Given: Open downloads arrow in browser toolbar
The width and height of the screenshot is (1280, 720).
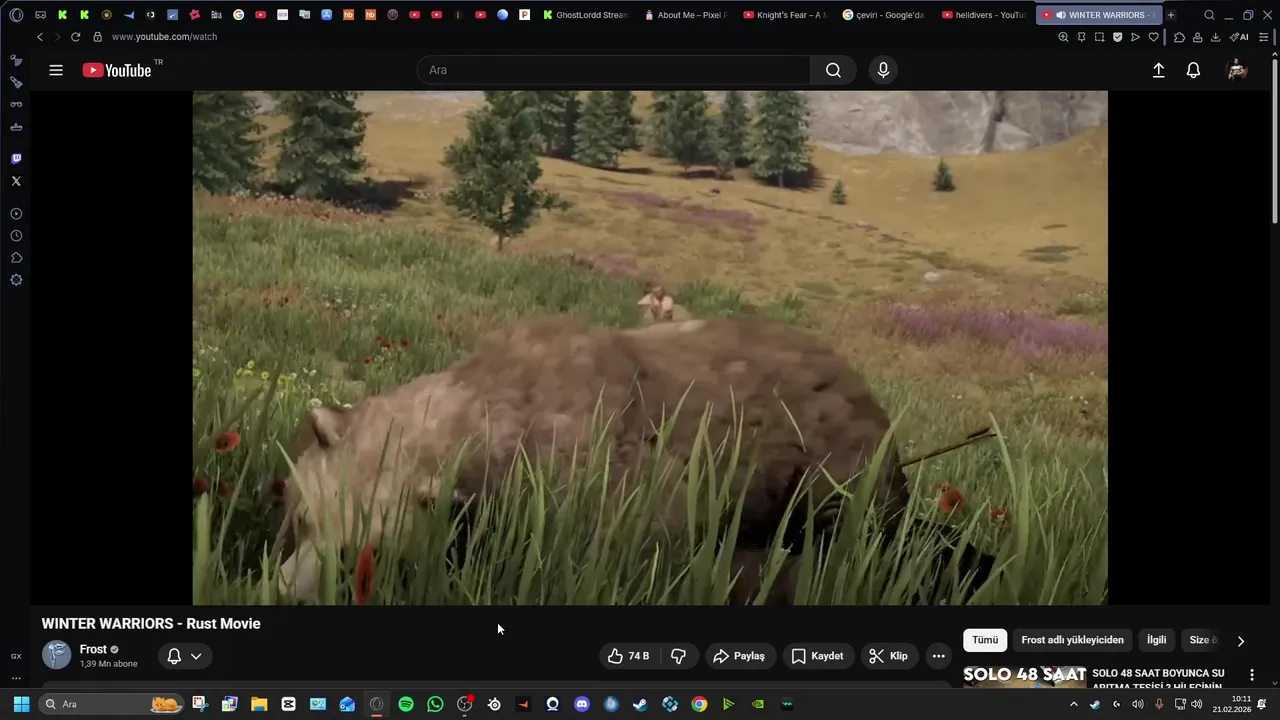Looking at the screenshot, I should [x=1215, y=37].
